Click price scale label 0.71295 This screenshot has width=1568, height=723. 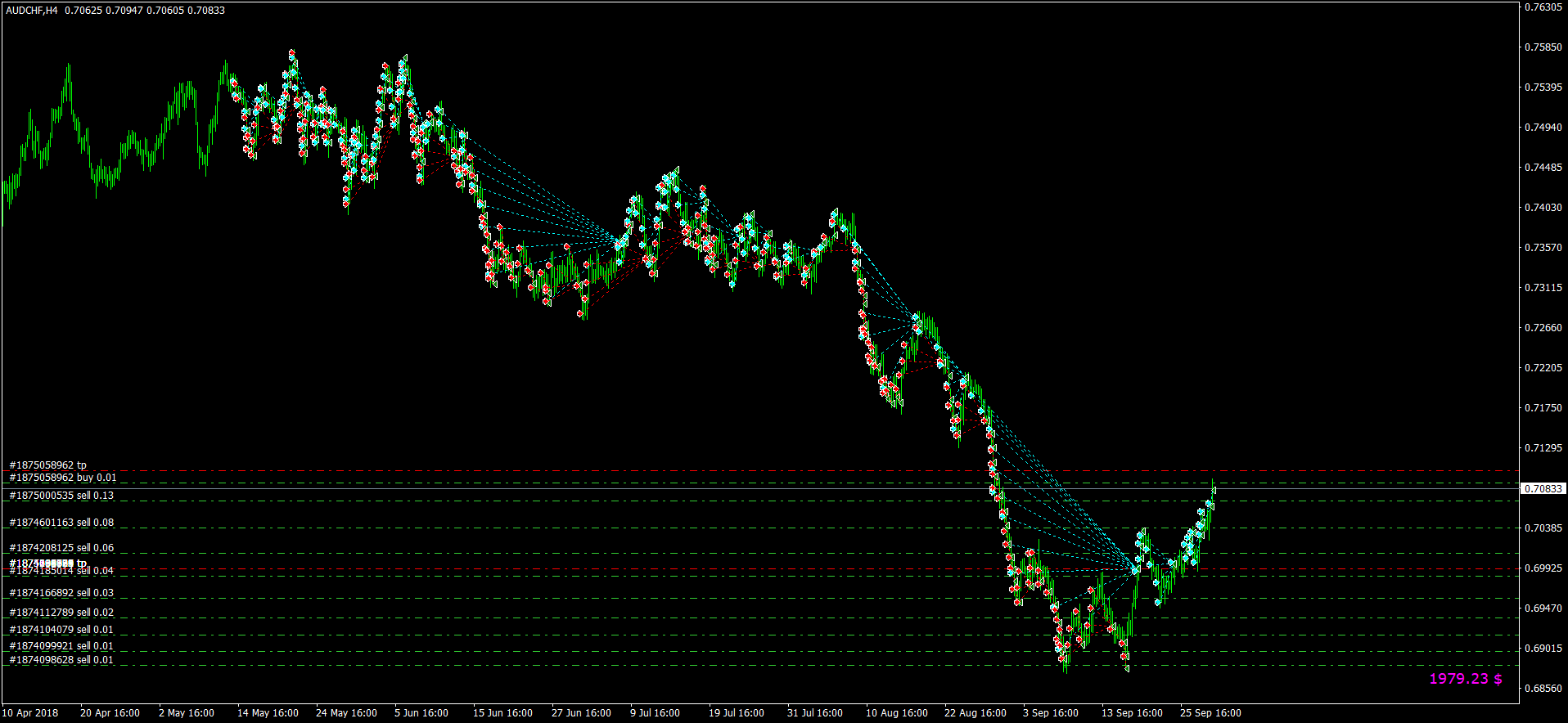coord(1543,448)
